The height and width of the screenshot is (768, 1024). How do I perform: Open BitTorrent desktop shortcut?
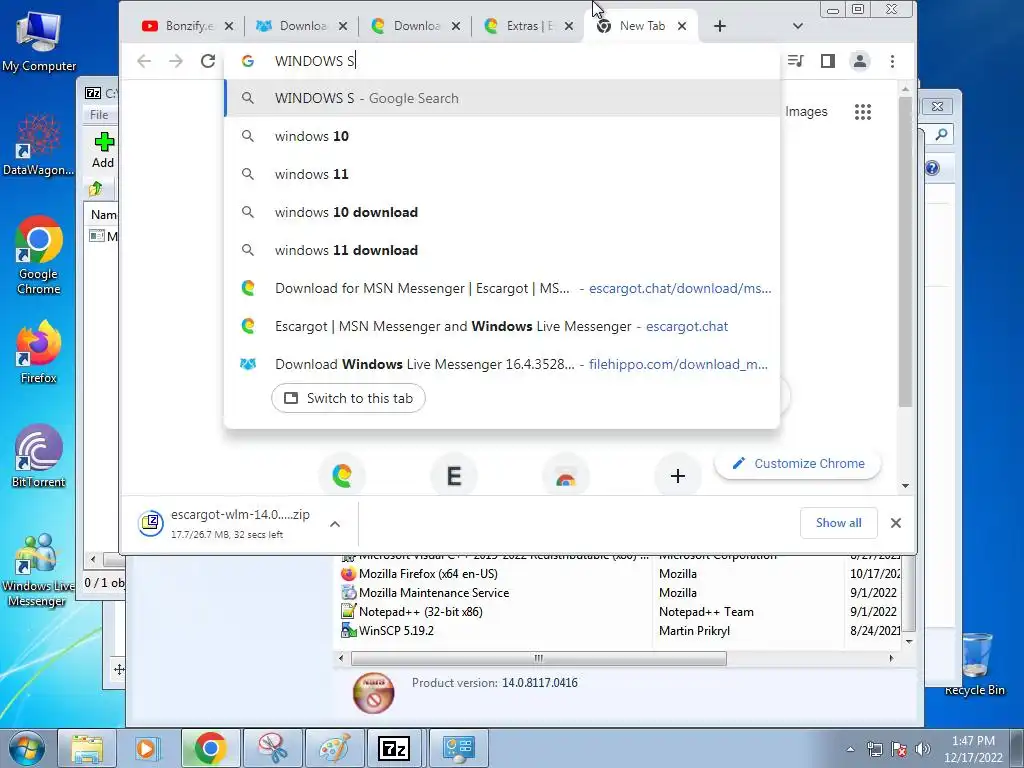pyautogui.click(x=38, y=456)
